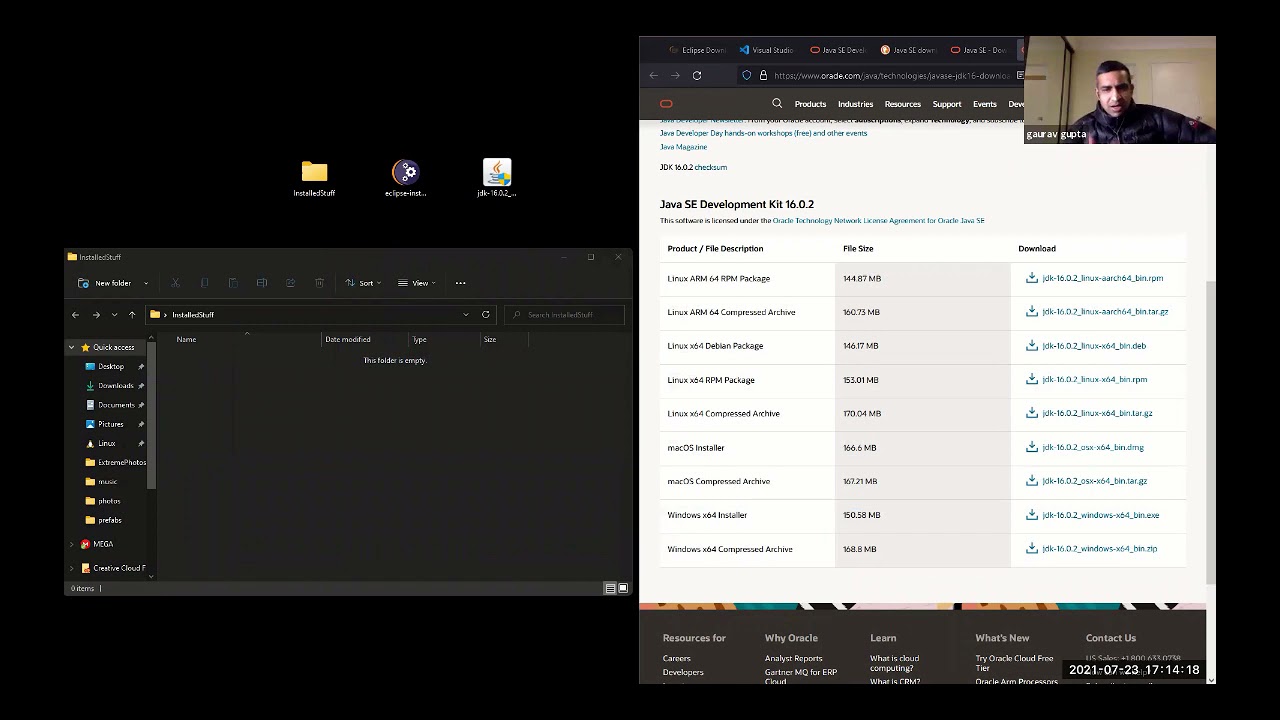Open the Resources menu on the Oracle site
Viewport: 1280px width, 720px height.
(902, 104)
